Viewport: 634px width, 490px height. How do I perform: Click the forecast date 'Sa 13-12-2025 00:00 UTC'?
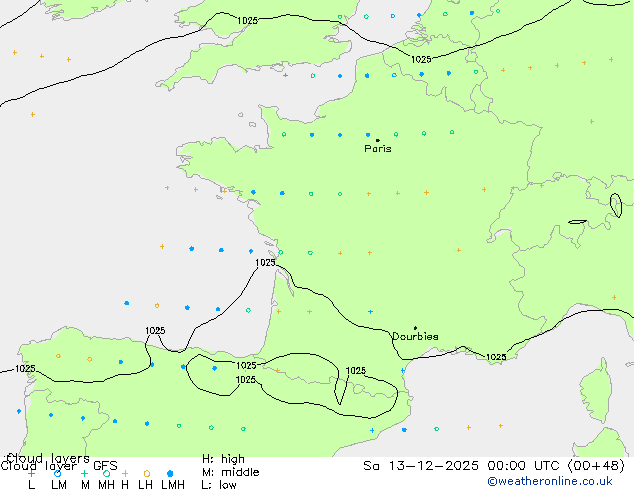pos(463,466)
